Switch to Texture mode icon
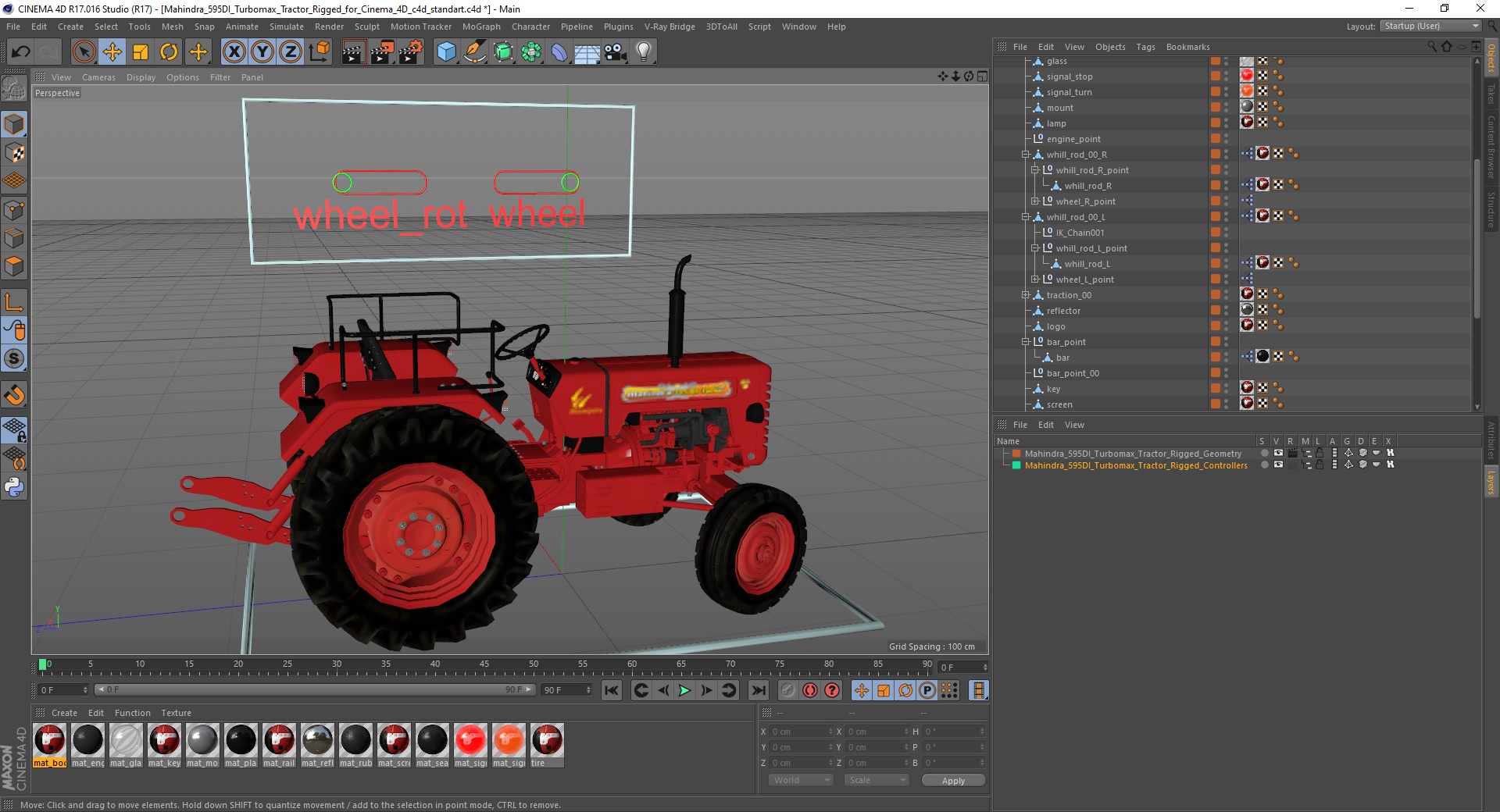The height and width of the screenshot is (812, 1500). point(14,152)
